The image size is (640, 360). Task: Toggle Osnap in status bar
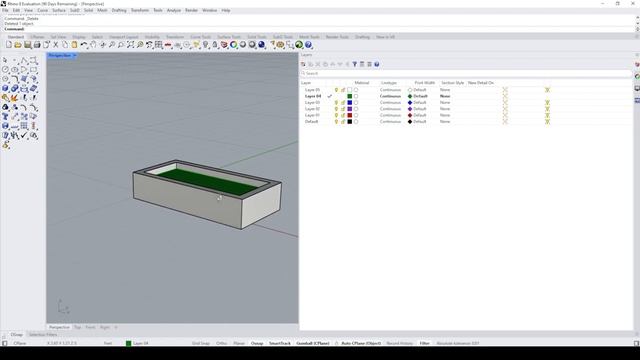(257, 343)
